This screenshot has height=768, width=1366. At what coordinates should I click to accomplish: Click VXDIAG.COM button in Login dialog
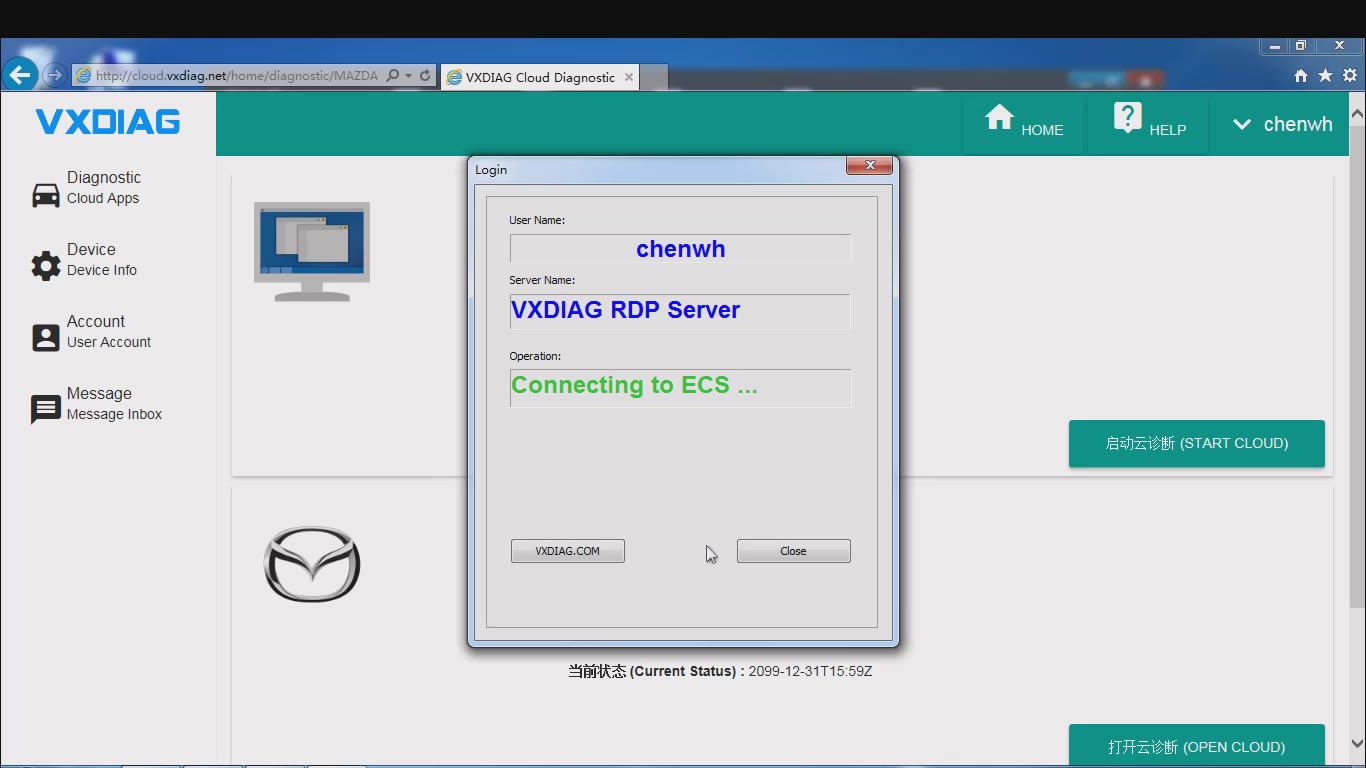coord(568,551)
